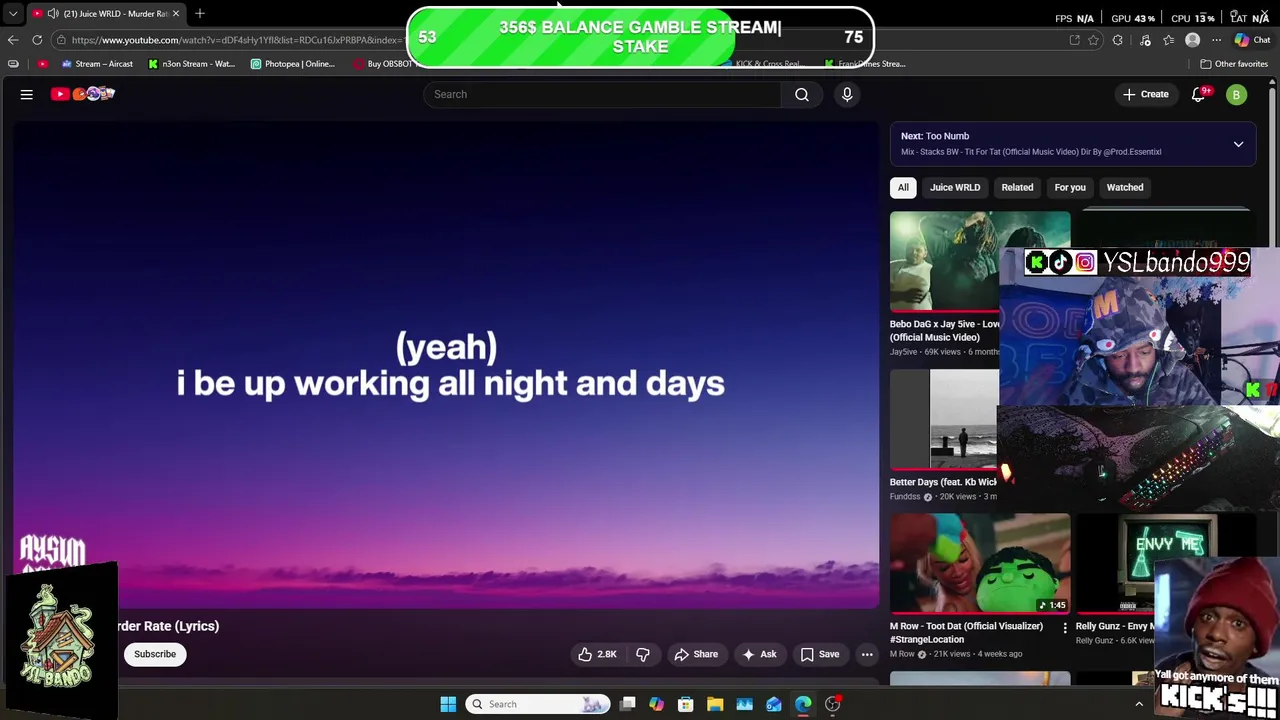Image resolution: width=1280 pixels, height=720 pixels.
Task: Focus the YouTube search input field
Action: (x=602, y=94)
